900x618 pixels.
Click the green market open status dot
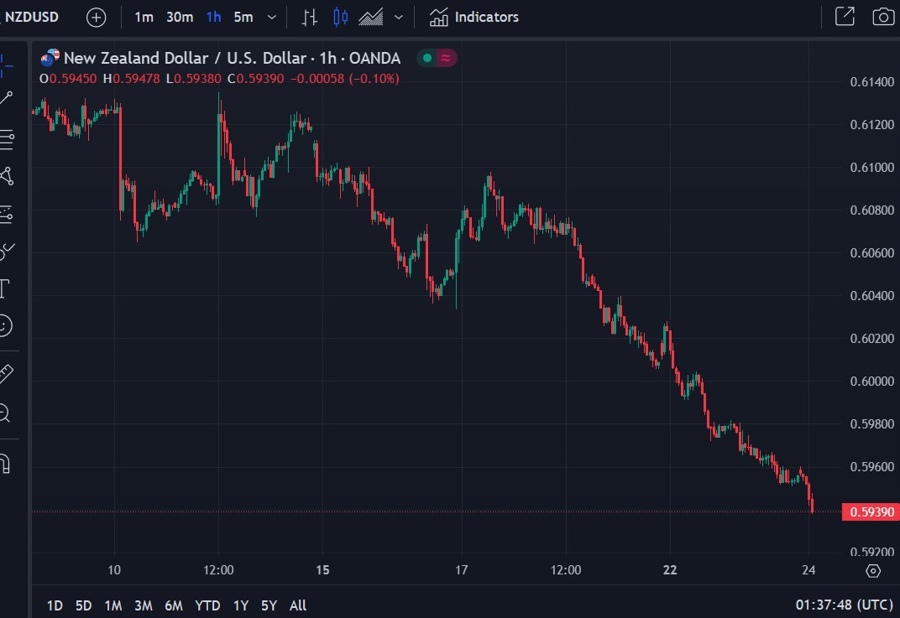[x=427, y=58]
